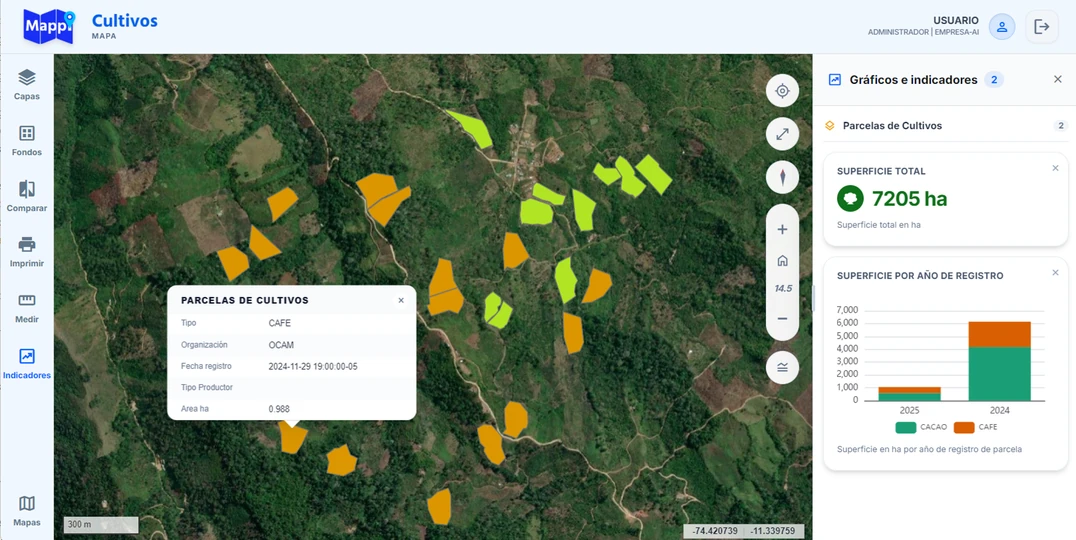This screenshot has width=1076, height=540.
Task: Remove the Superficie Total card
Action: point(1055,168)
